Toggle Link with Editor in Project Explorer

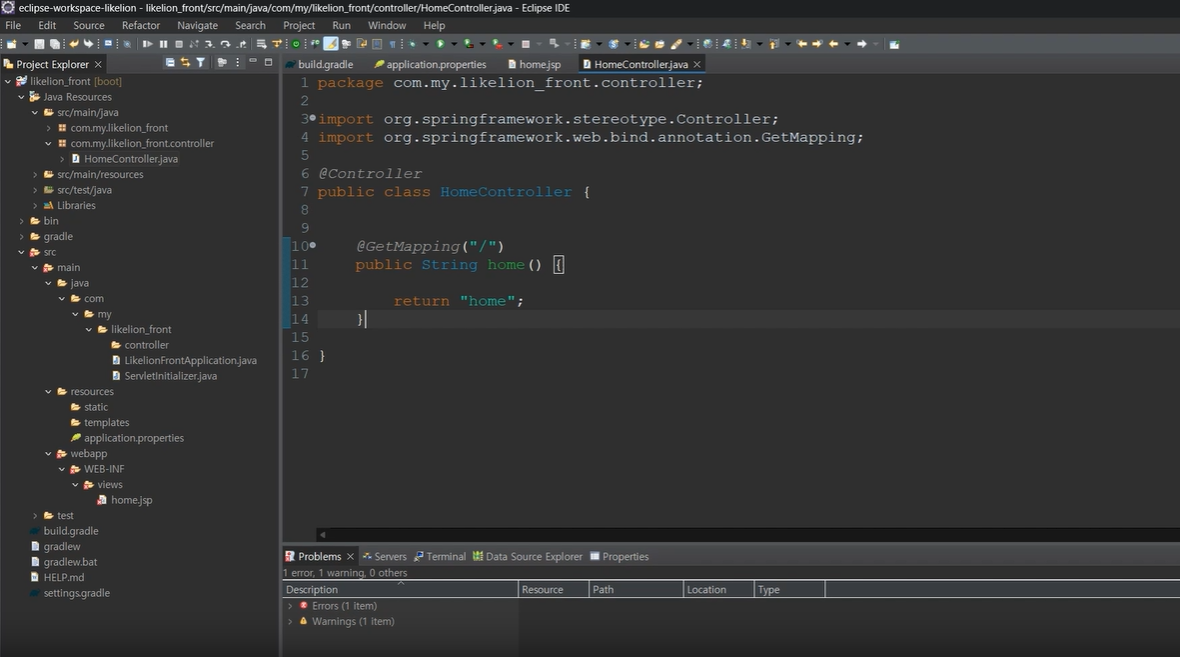185,63
